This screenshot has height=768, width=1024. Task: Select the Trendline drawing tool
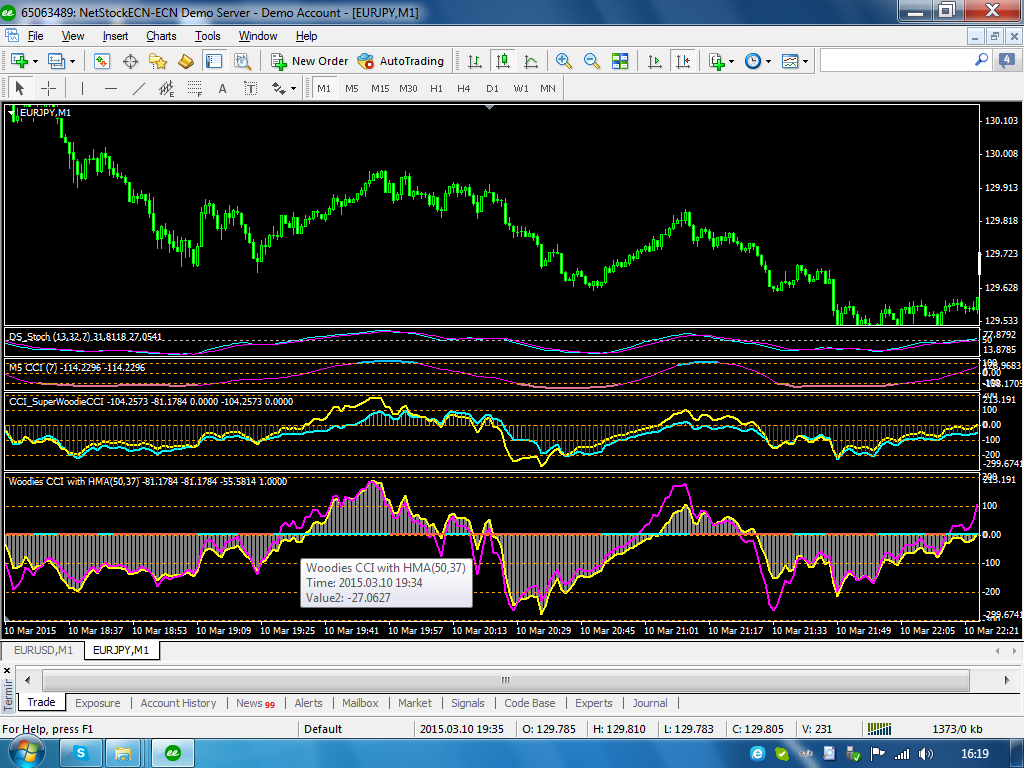coord(139,88)
